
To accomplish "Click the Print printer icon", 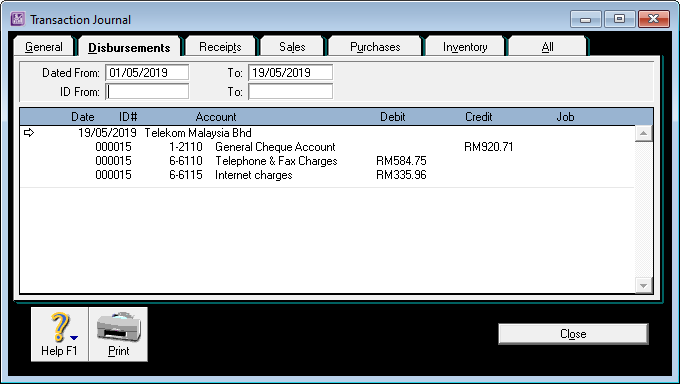I will click(x=118, y=334).
